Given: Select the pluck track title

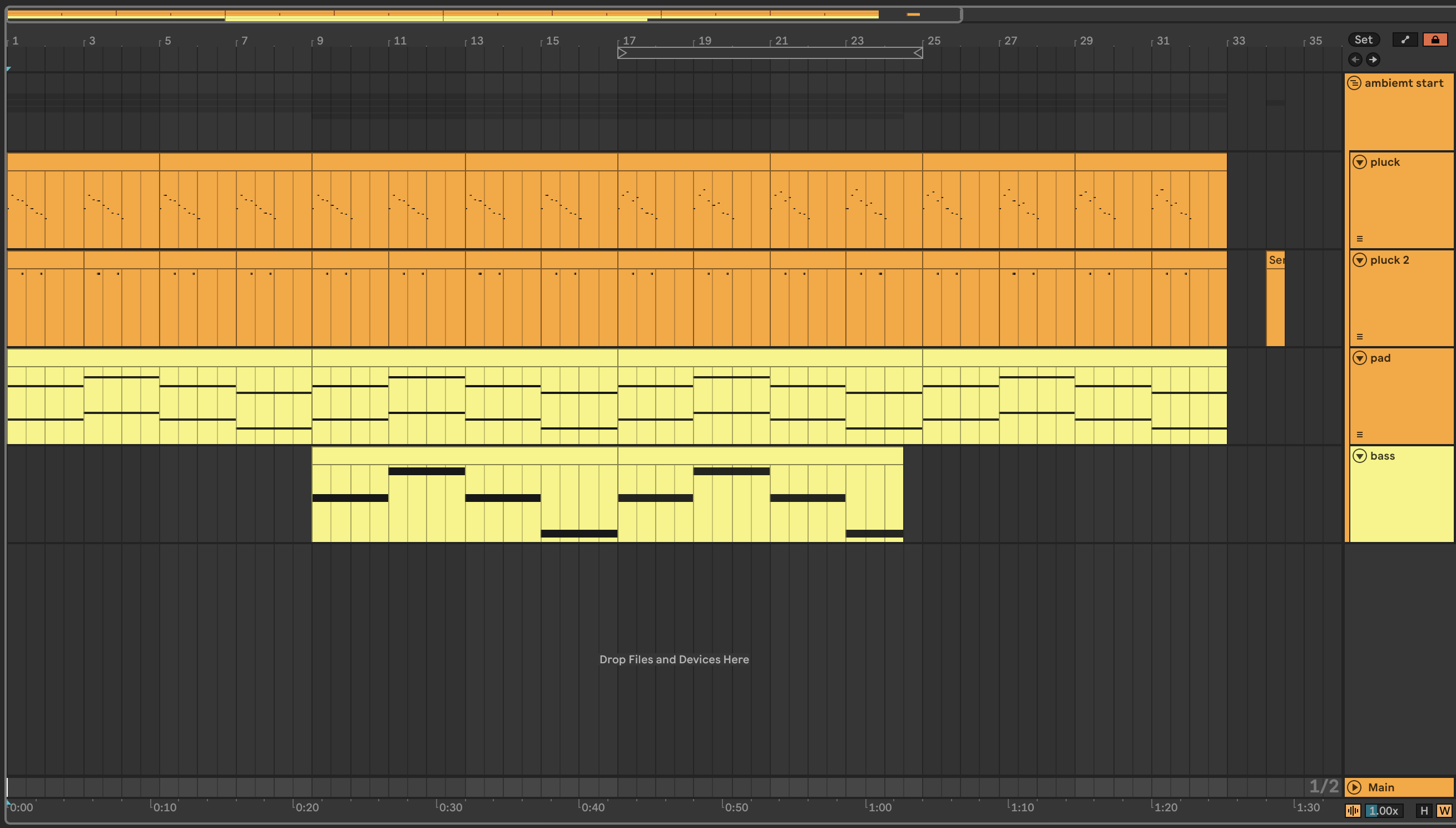Looking at the screenshot, I should [1384, 162].
